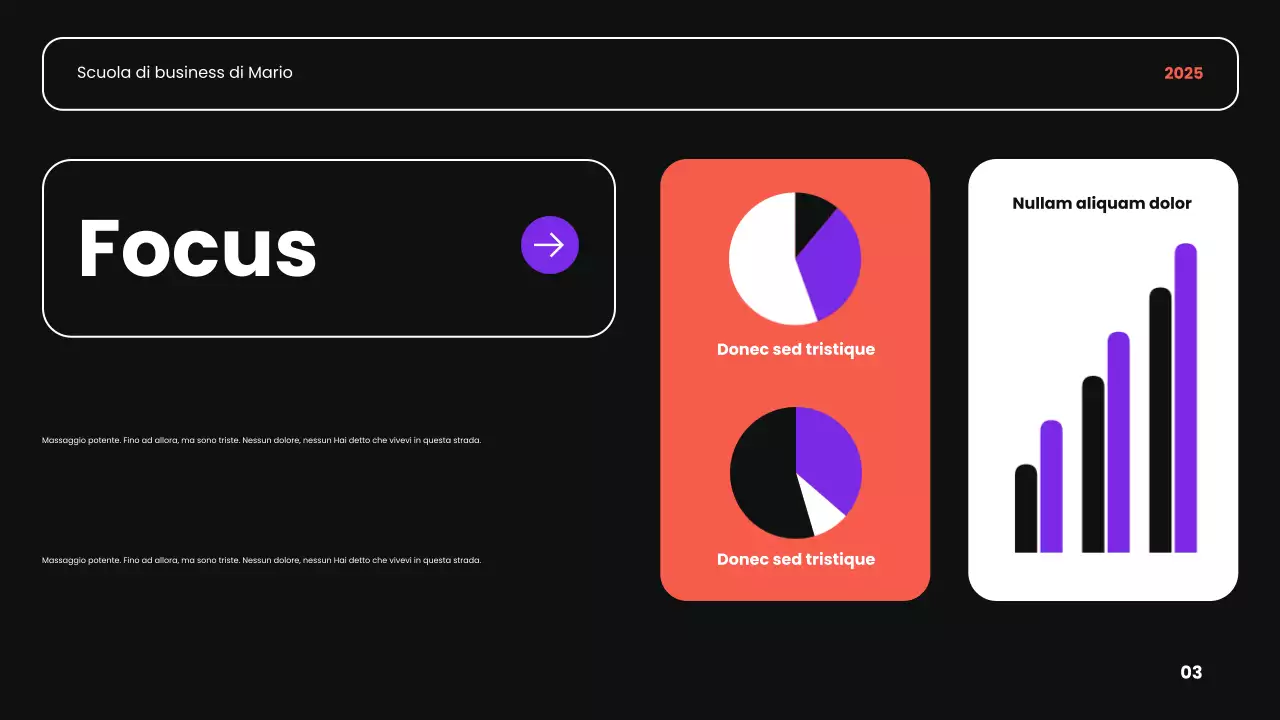Select the first Donec sed tristique caption
Viewport: 1280px width, 720px height.
tap(796, 349)
